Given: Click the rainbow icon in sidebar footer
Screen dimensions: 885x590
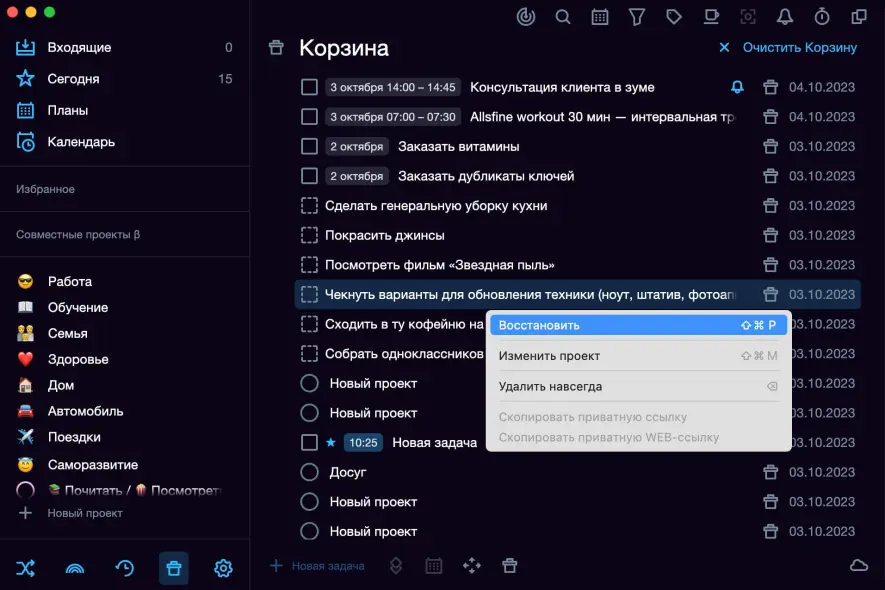Looking at the screenshot, I should [x=75, y=568].
